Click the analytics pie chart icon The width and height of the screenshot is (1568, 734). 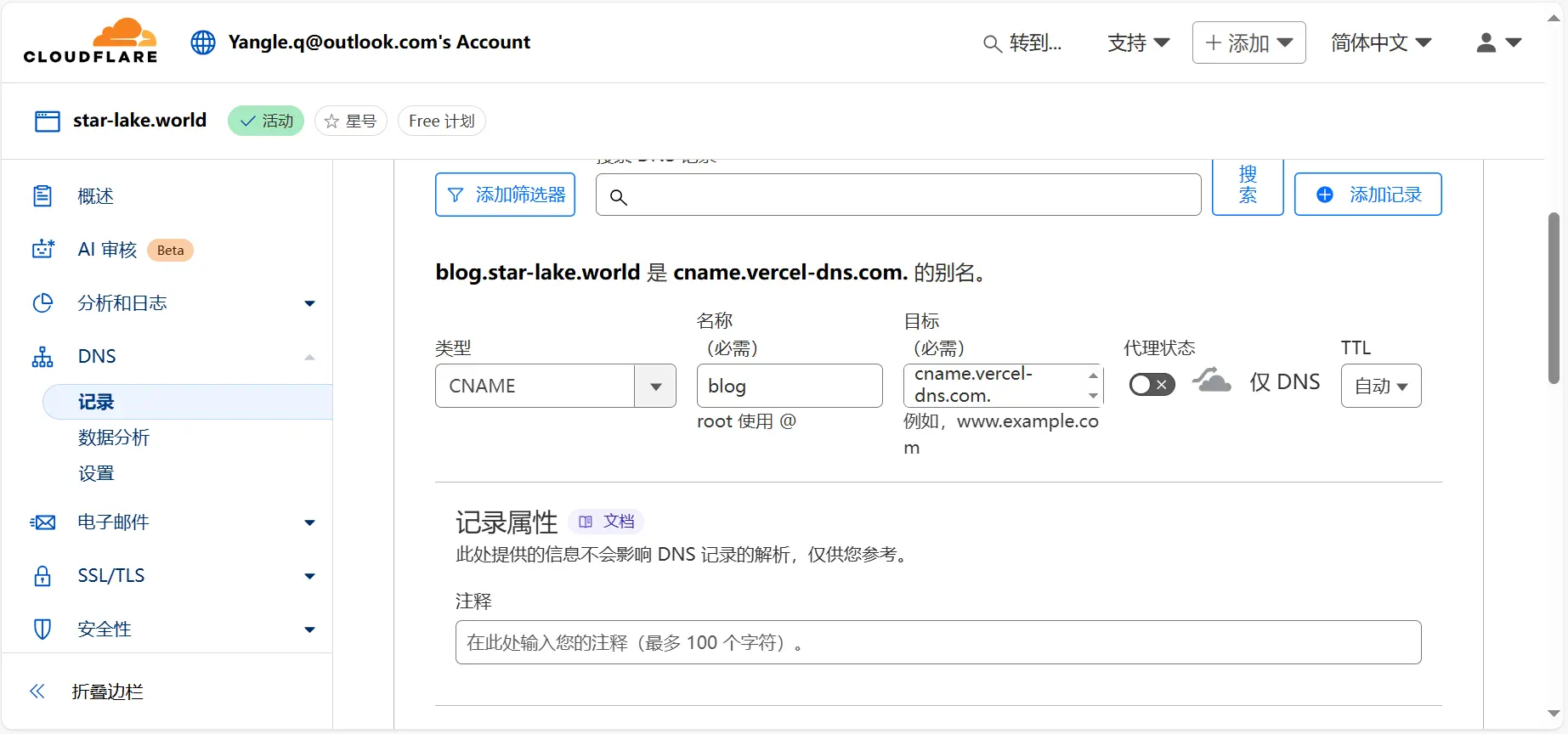tap(42, 303)
